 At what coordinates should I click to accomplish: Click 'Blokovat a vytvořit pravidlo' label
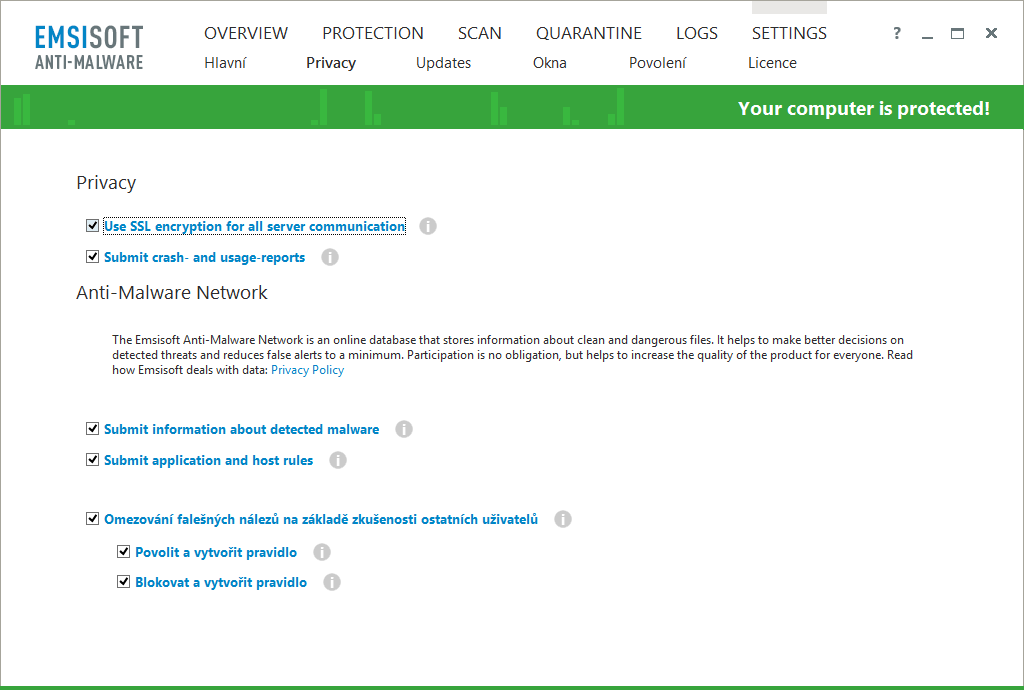[x=221, y=582]
